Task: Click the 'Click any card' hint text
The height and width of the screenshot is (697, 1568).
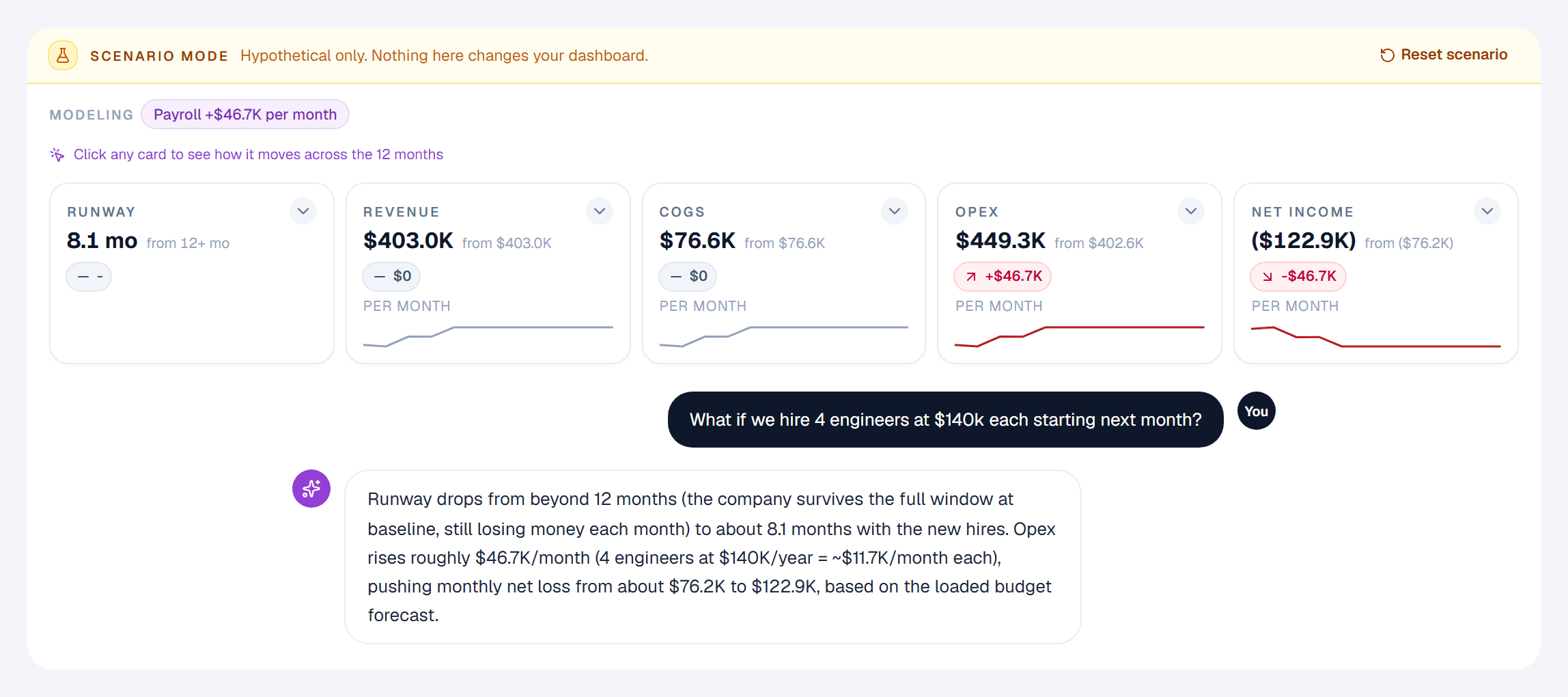Action: [258, 154]
